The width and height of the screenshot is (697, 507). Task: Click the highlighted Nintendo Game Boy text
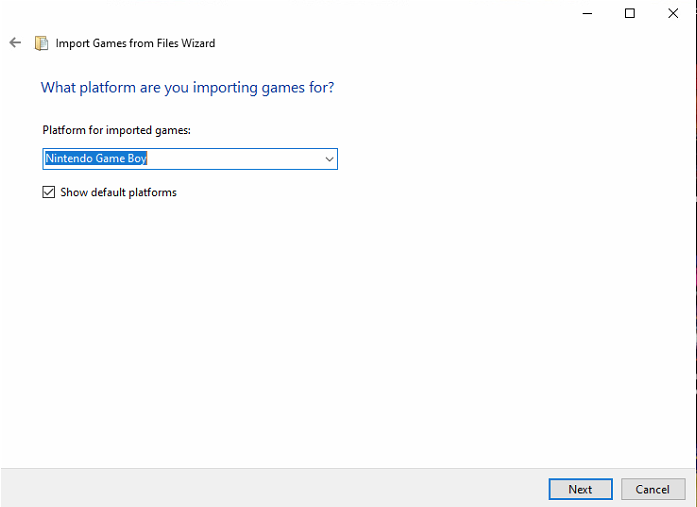pyautogui.click(x=96, y=158)
